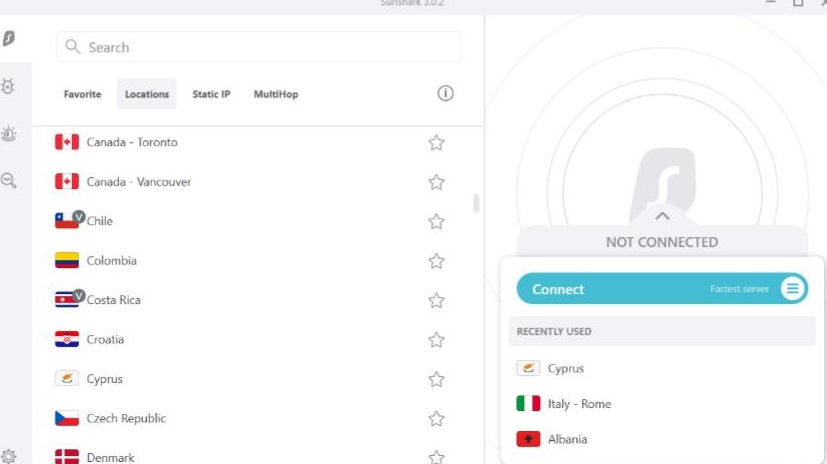Click the Cyprus flag in locations list
827x464 pixels.
tap(67, 379)
